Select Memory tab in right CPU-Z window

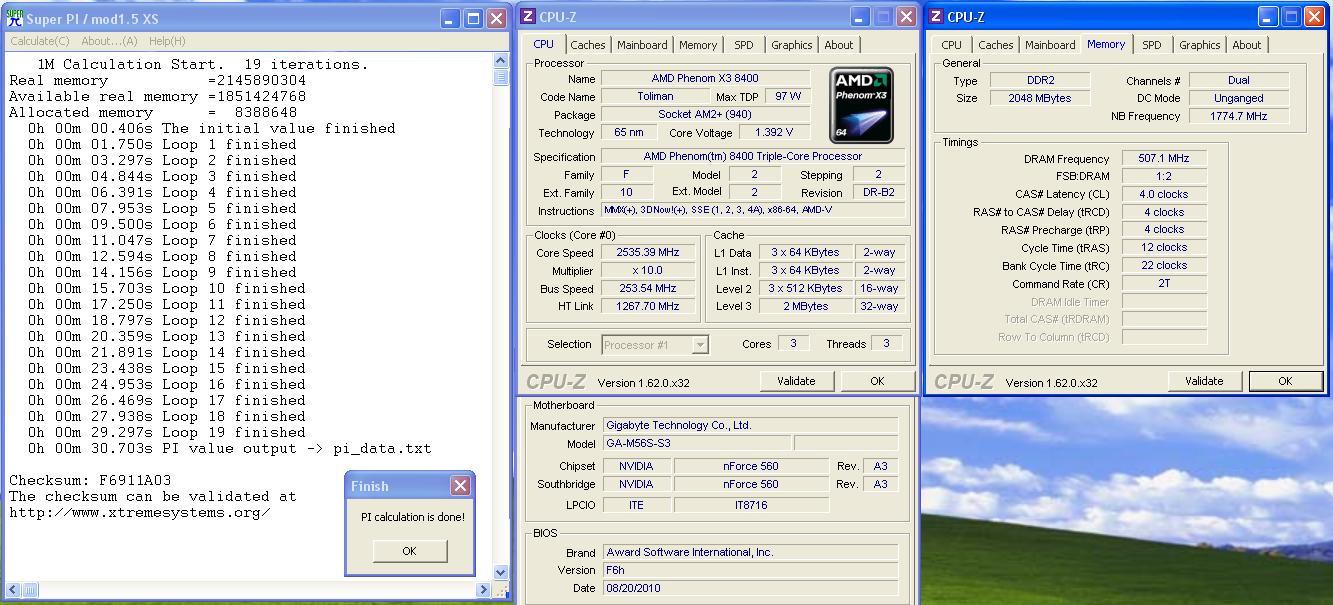tap(1106, 44)
